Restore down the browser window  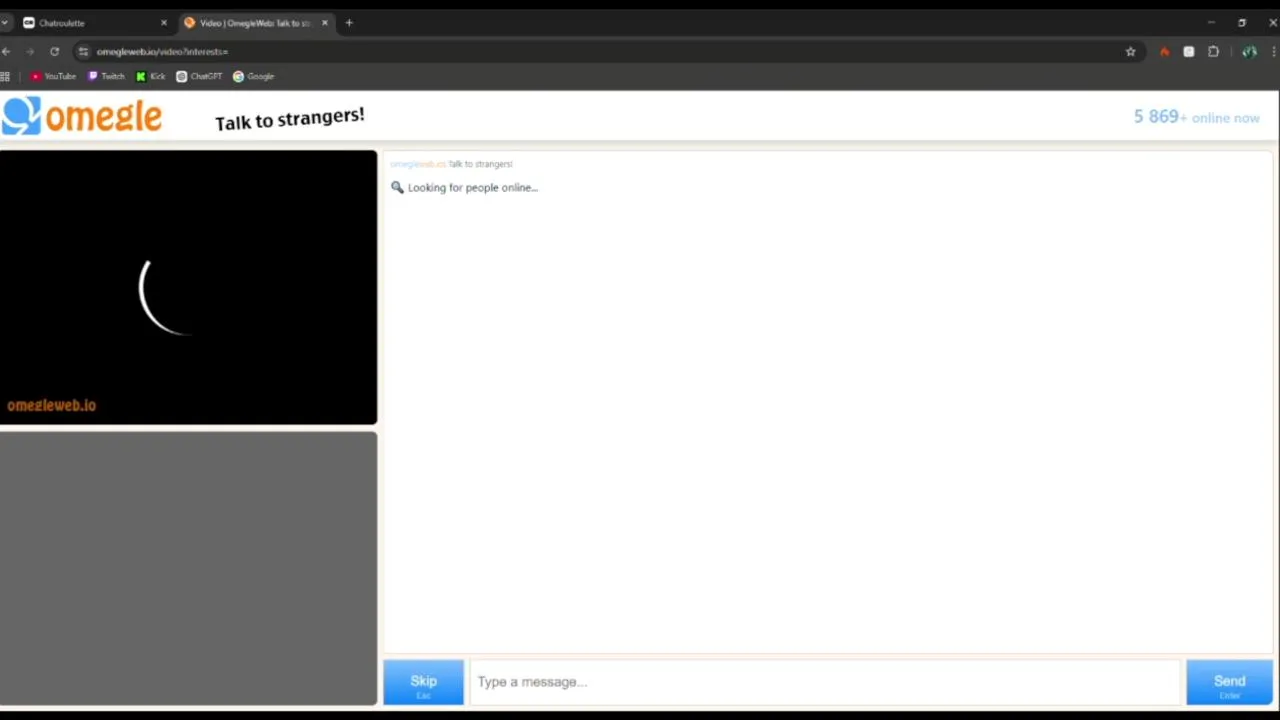1242,22
